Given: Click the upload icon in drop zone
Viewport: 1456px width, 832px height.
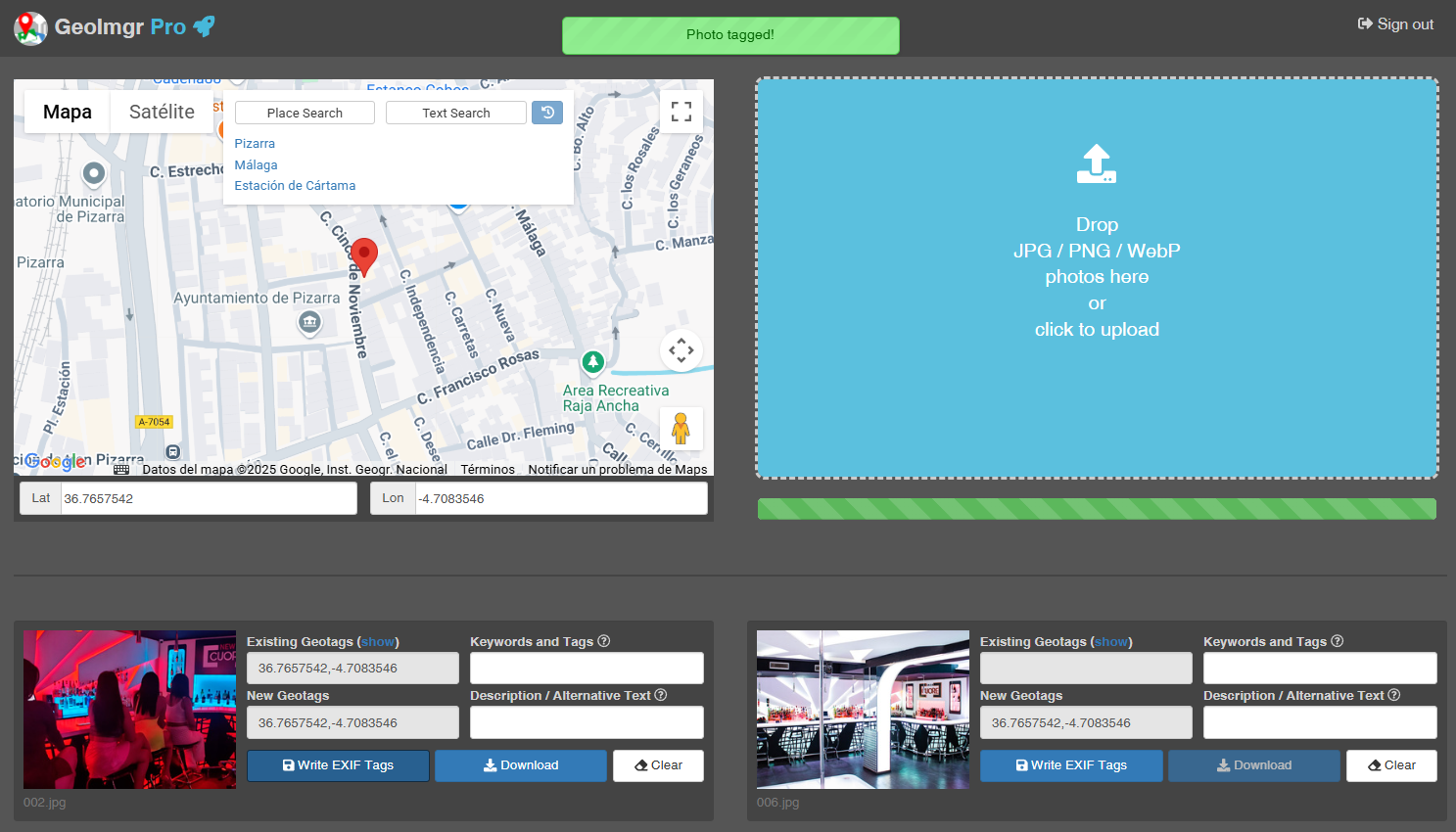Looking at the screenshot, I should point(1097,163).
